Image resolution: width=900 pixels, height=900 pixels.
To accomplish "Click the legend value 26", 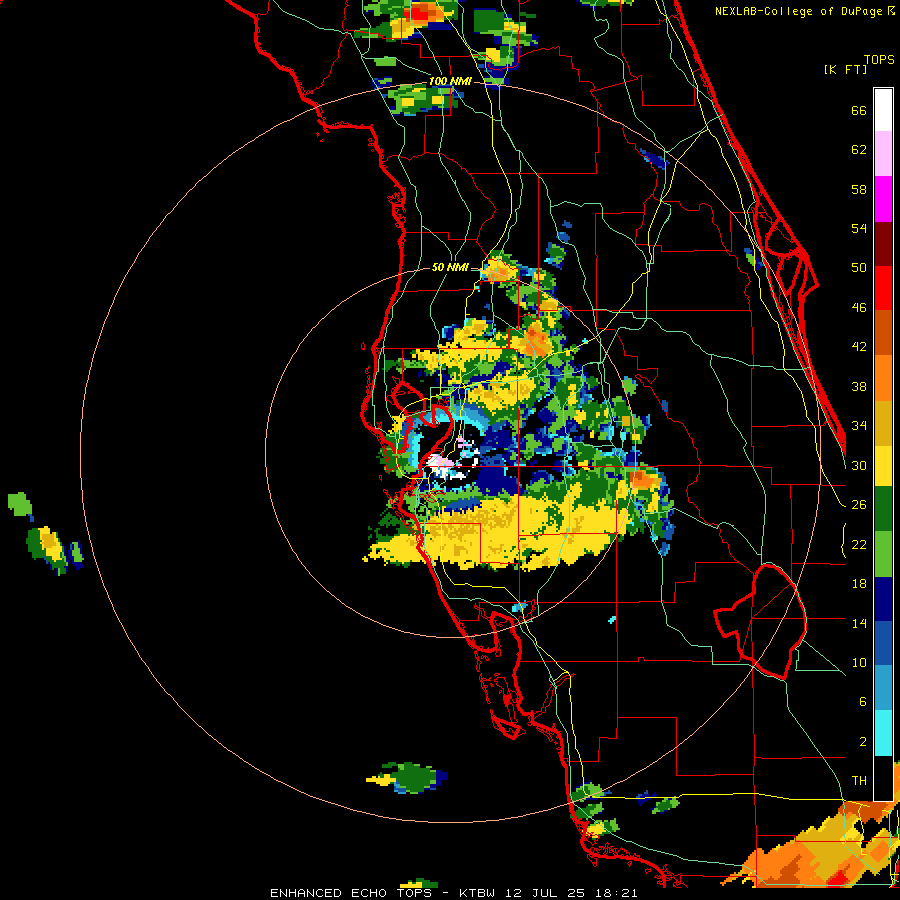I will (859, 505).
